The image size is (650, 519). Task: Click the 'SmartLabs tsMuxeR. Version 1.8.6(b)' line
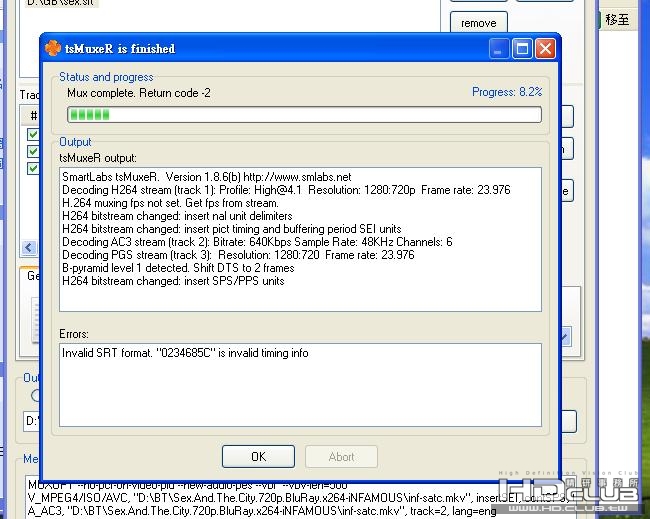[206, 177]
